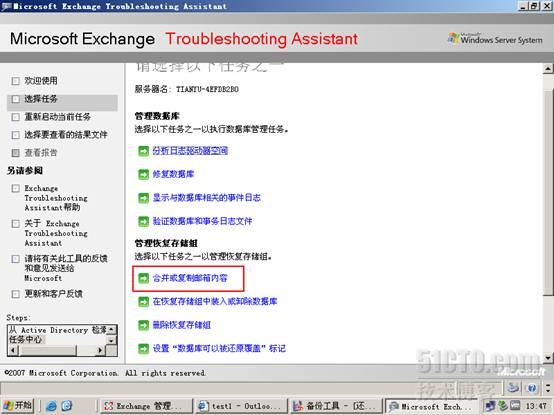This screenshot has height=415, width=554.
Task: Open the 删除恢复存储组 link
Action: (182, 325)
